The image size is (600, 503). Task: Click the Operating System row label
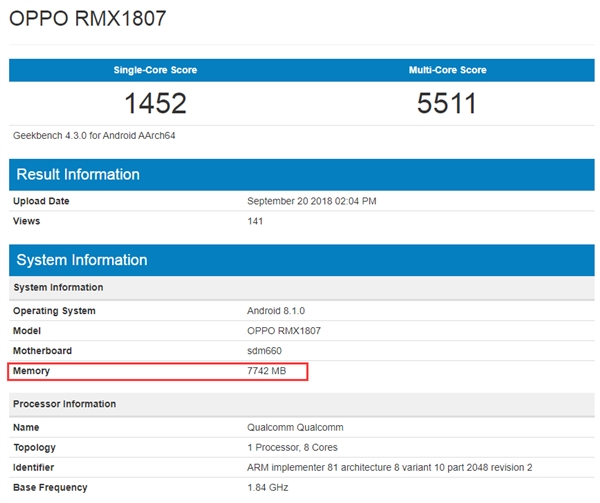(55, 311)
